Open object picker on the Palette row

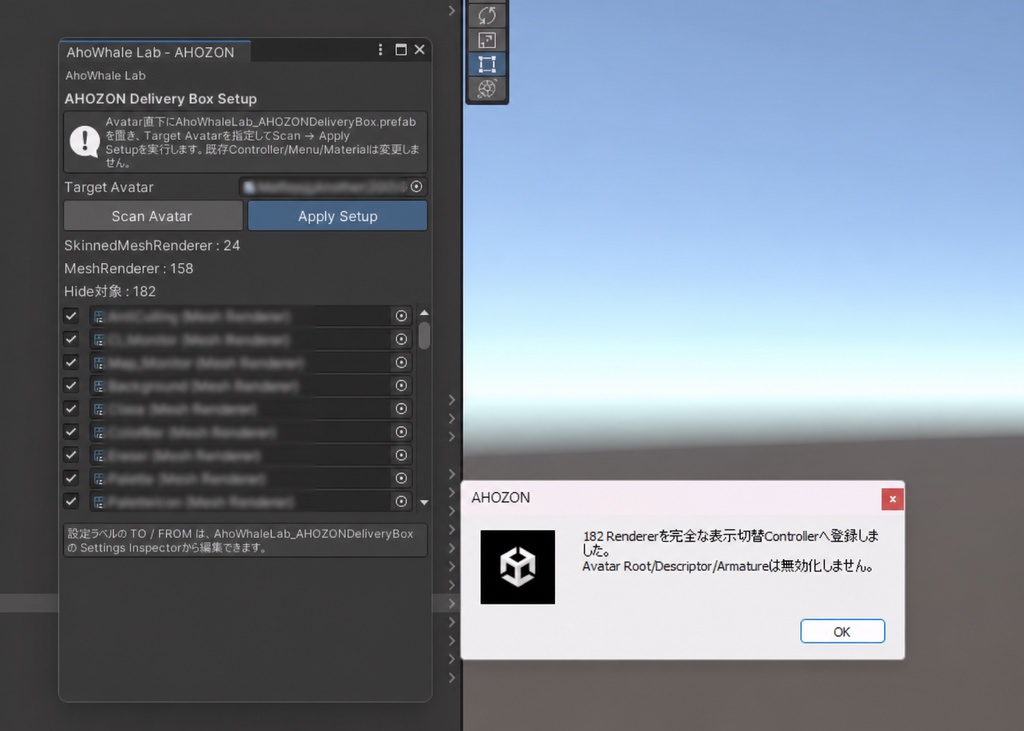[402, 478]
